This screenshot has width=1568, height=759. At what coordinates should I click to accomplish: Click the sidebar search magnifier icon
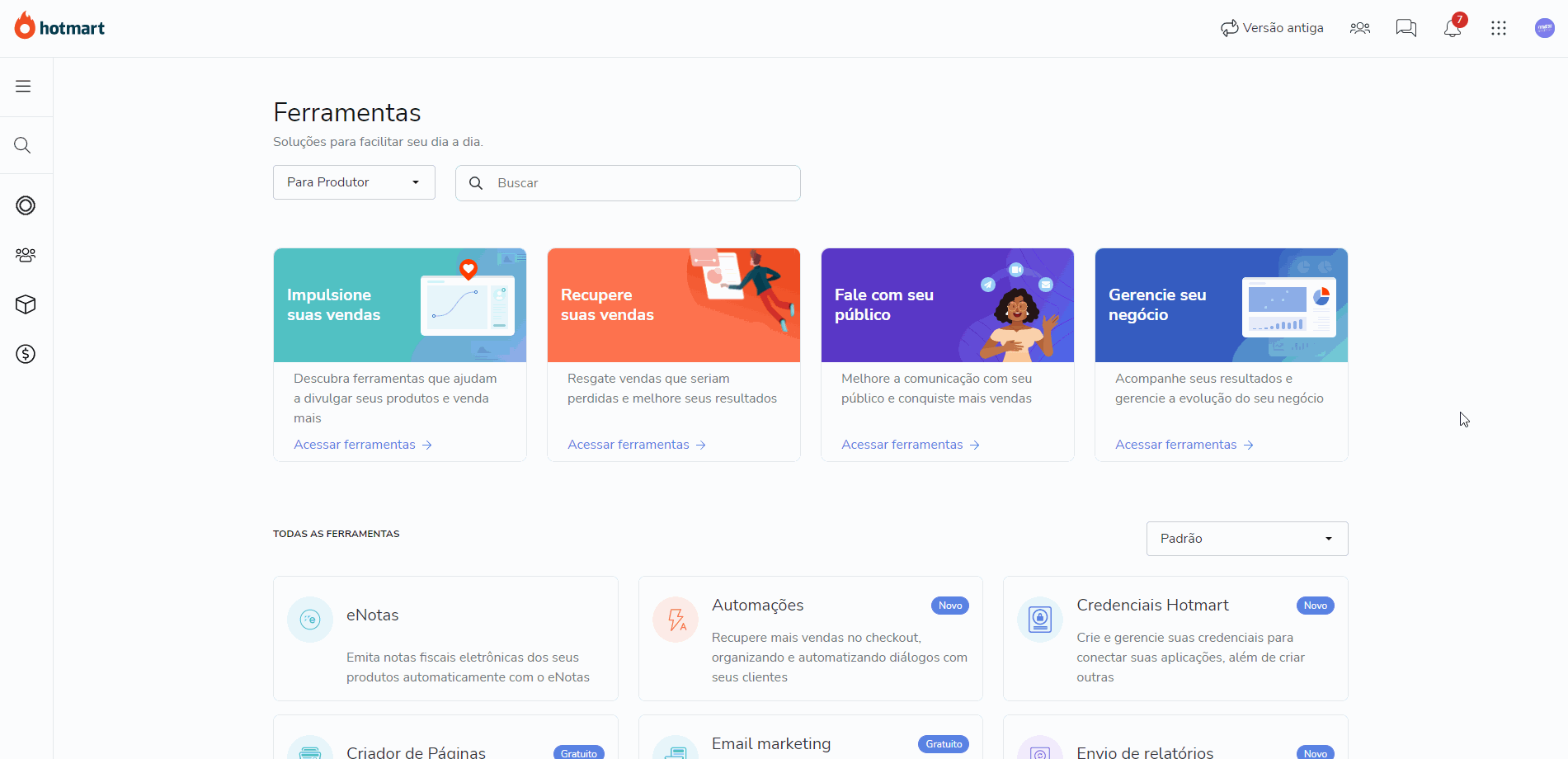[23, 145]
